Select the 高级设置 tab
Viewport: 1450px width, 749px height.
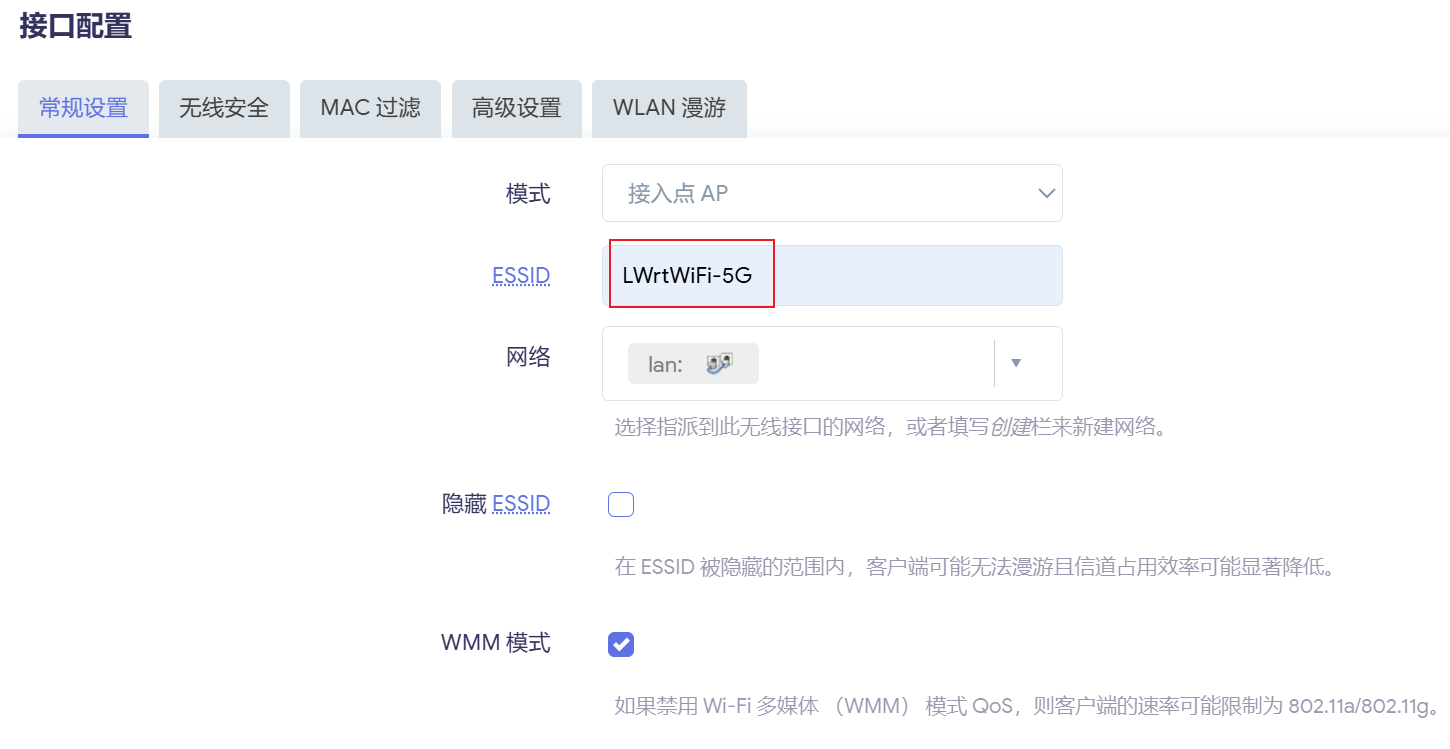tap(516, 108)
